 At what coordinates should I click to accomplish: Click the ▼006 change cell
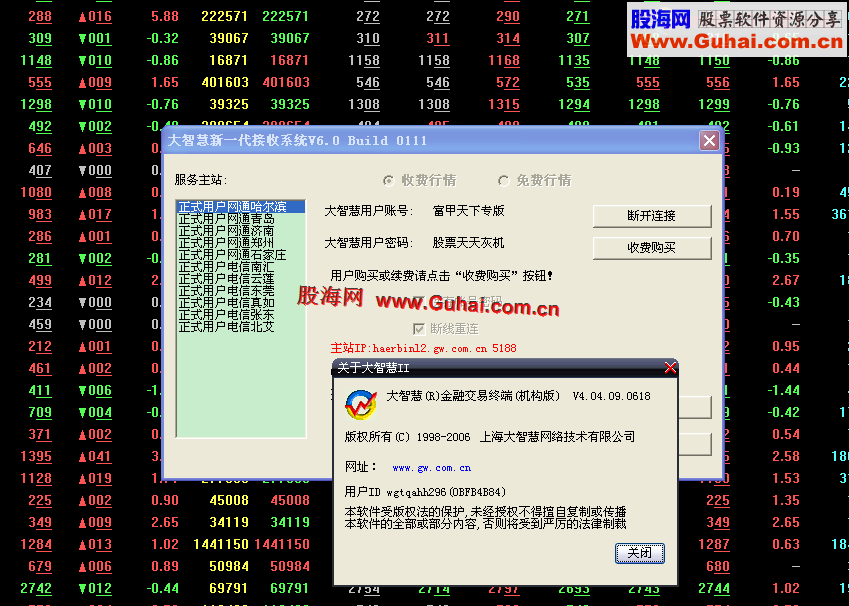click(x=95, y=390)
